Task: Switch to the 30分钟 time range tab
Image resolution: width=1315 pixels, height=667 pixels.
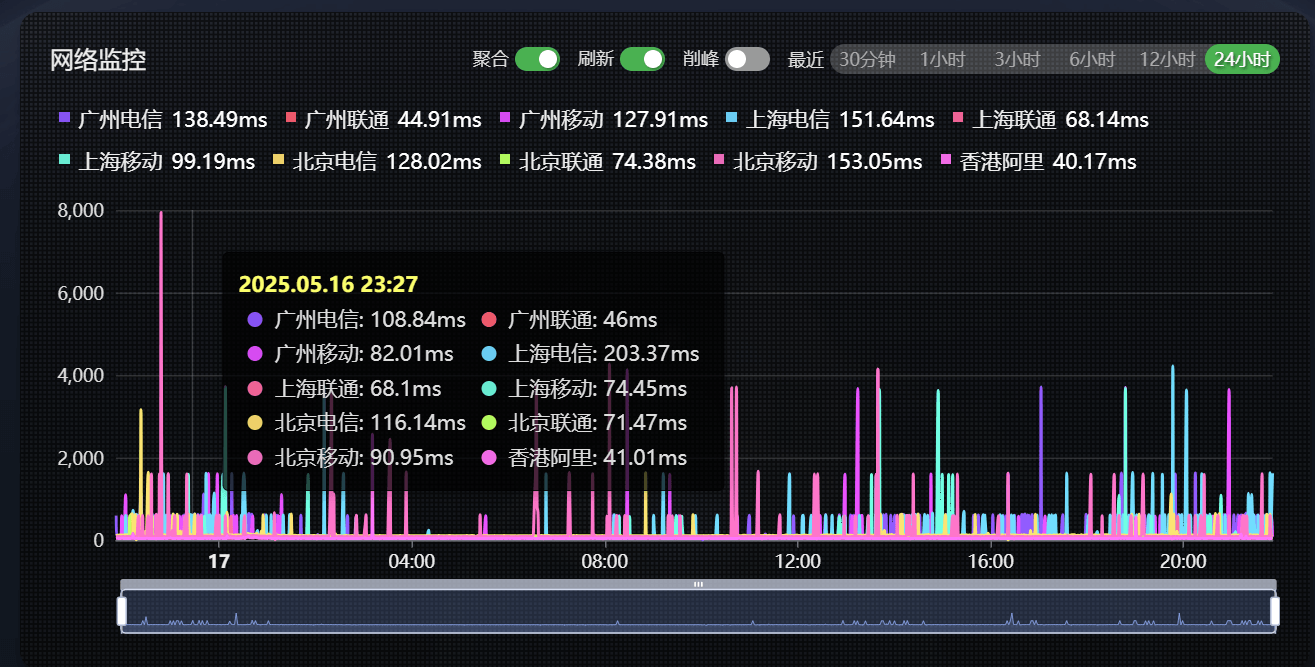Action: pyautogui.click(x=866, y=60)
